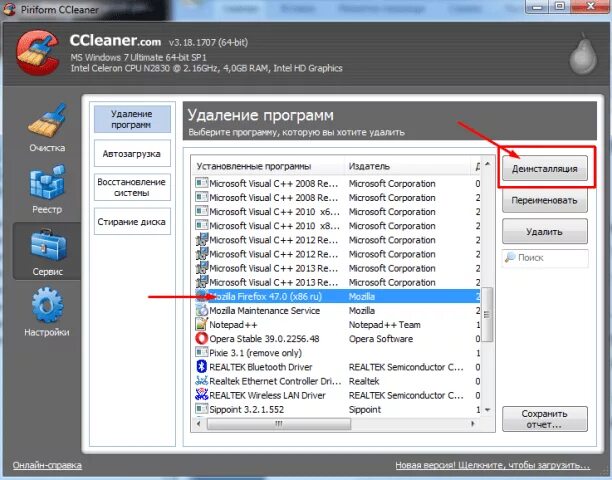Sort by the Установленные программы column header
This screenshot has width=612, height=480.
[268, 166]
